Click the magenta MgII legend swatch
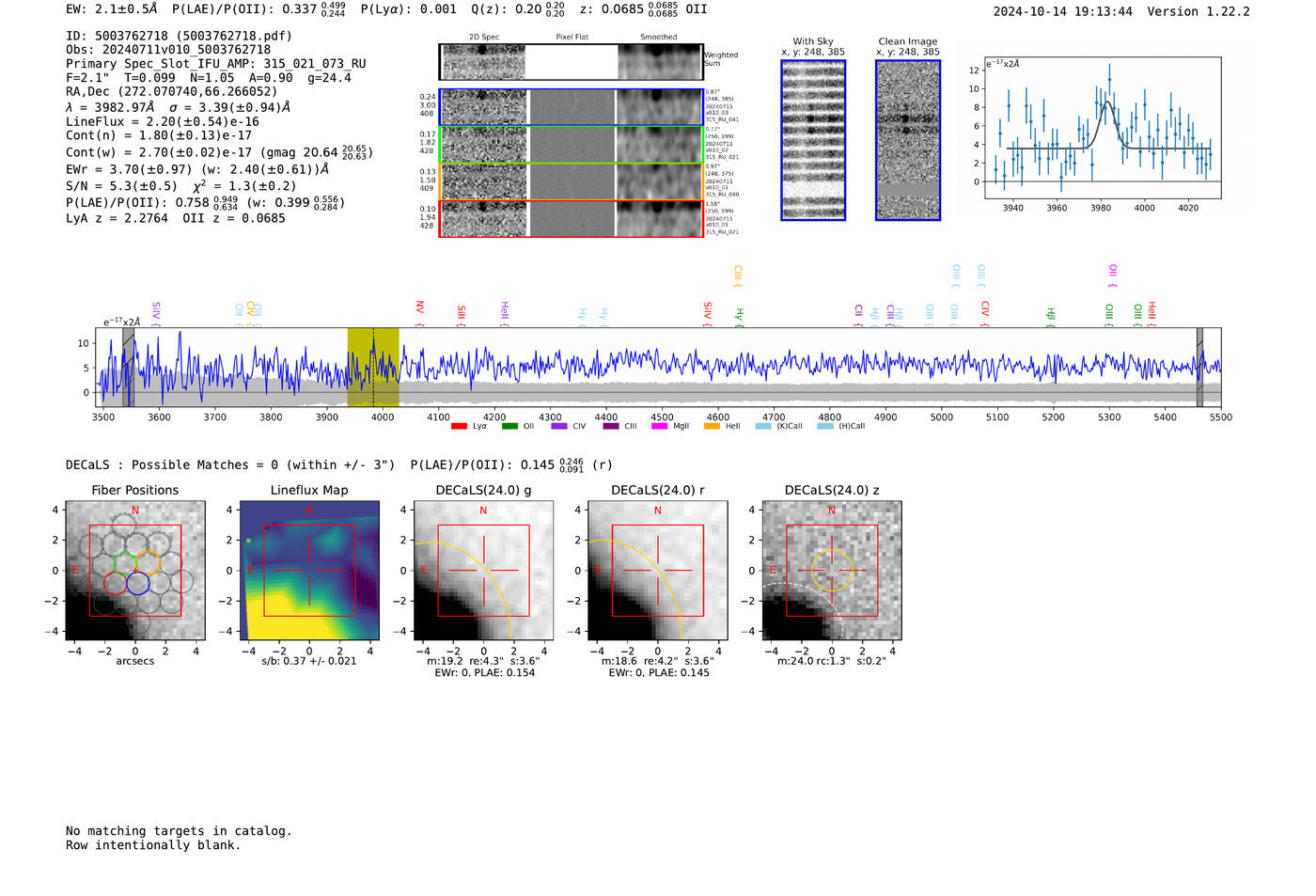The width and height of the screenshot is (1316, 896). tap(659, 427)
